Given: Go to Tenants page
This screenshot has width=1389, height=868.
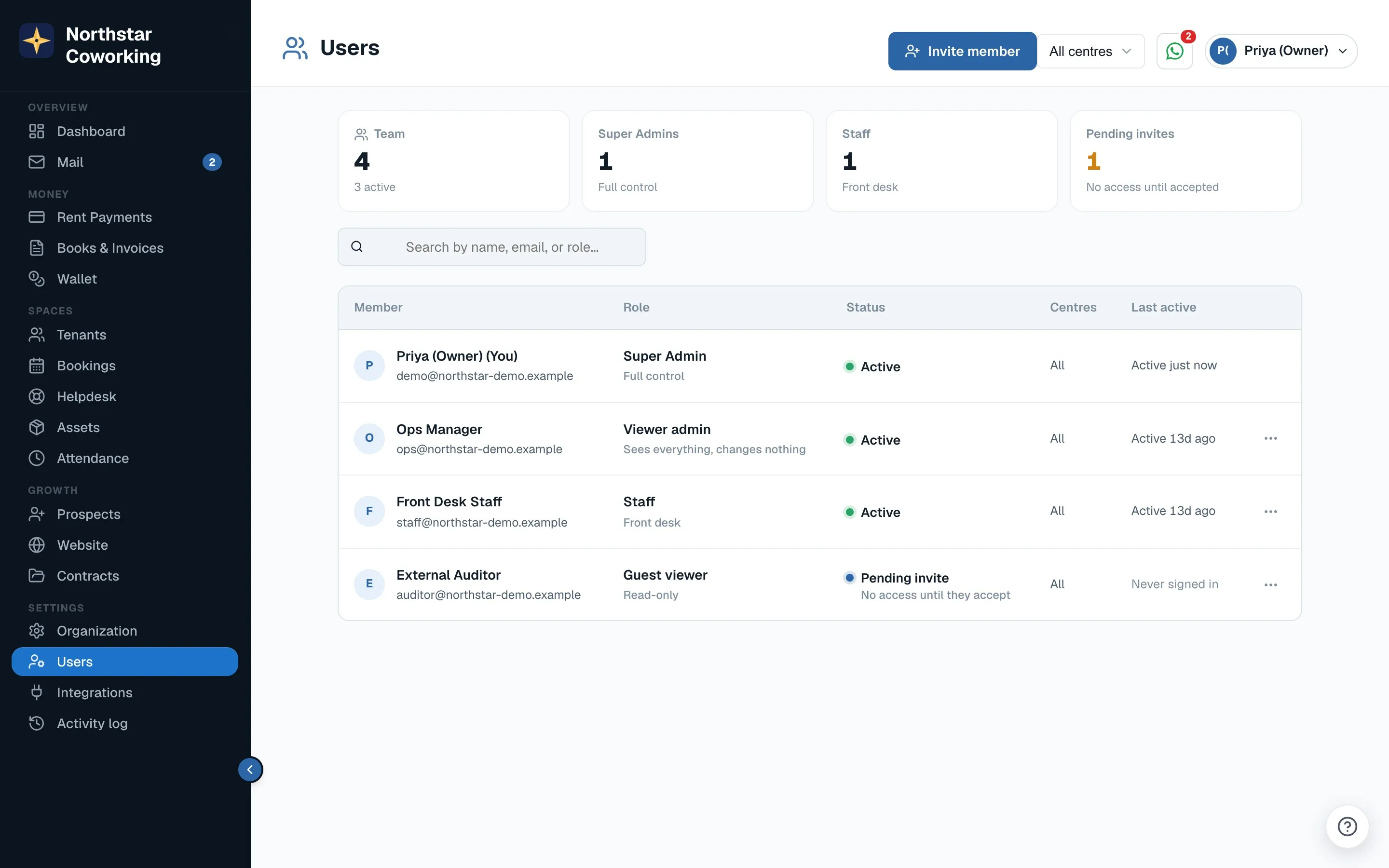Looking at the screenshot, I should (124, 335).
